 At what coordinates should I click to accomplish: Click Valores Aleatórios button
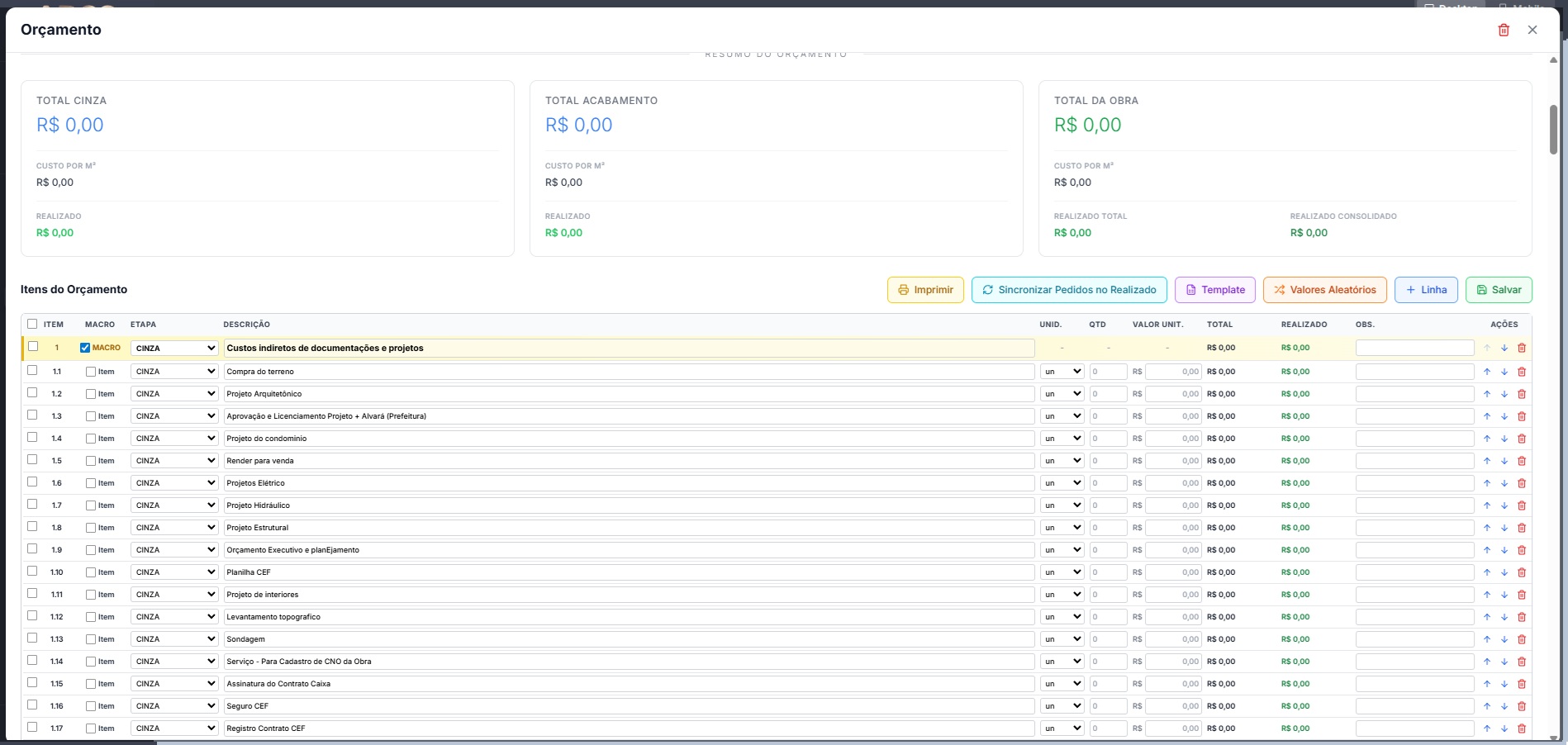[1325, 290]
